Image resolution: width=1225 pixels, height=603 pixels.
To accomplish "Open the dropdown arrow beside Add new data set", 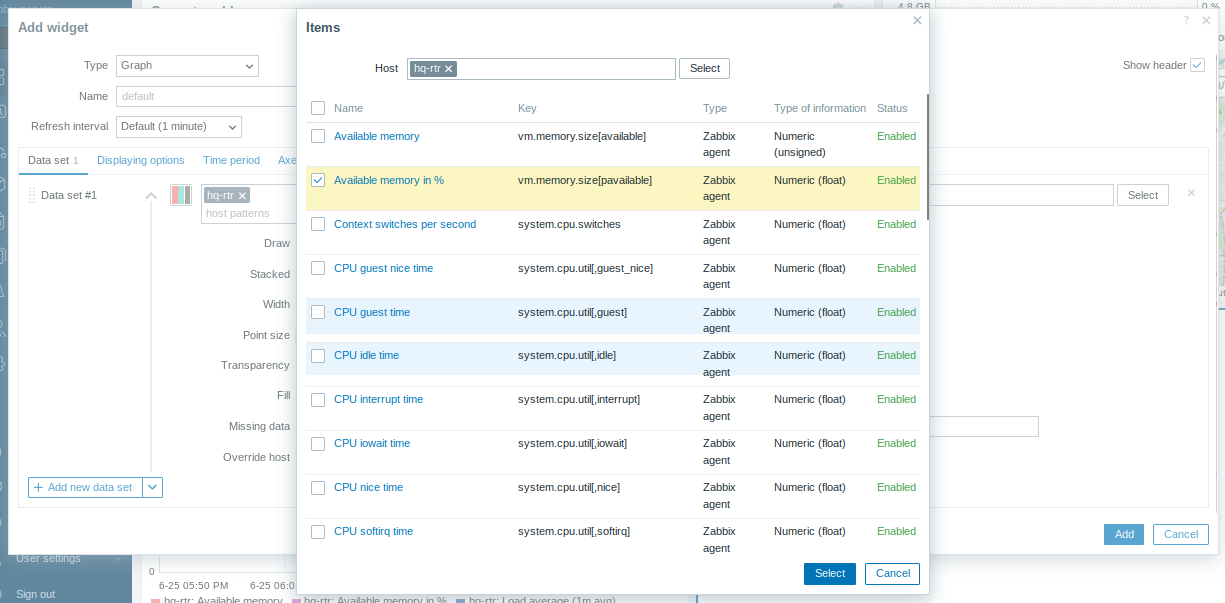I will coord(152,487).
